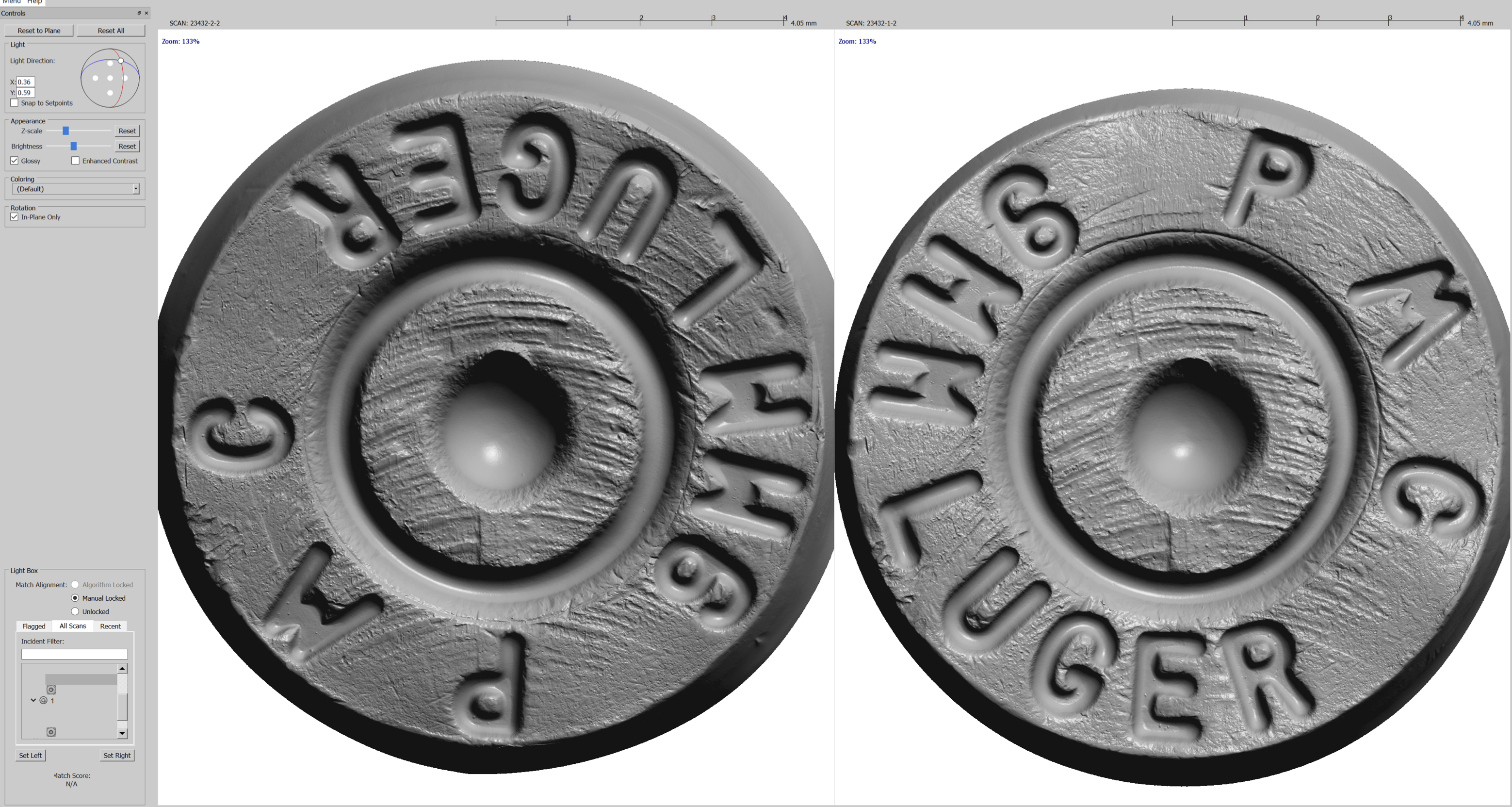Click the Set Right button
Image resolution: width=1512 pixels, height=807 pixels.
(117, 755)
